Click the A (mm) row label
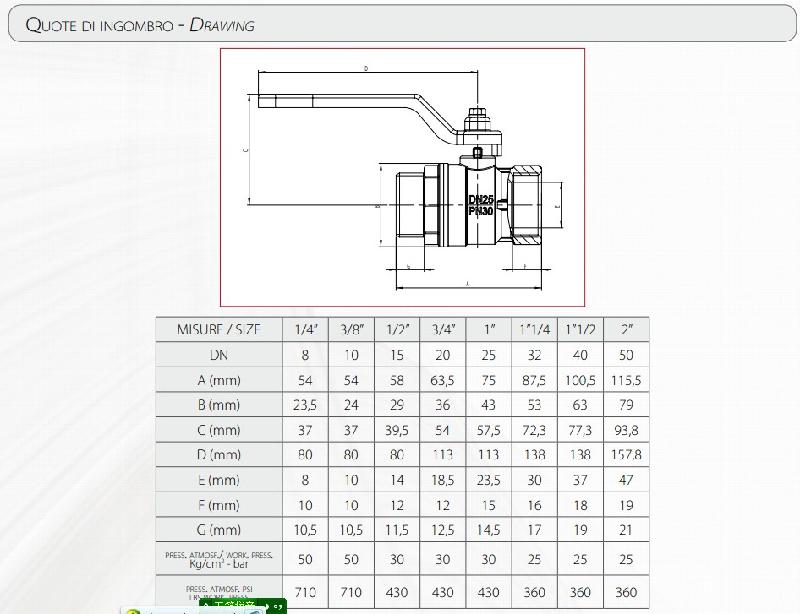 (x=218, y=380)
